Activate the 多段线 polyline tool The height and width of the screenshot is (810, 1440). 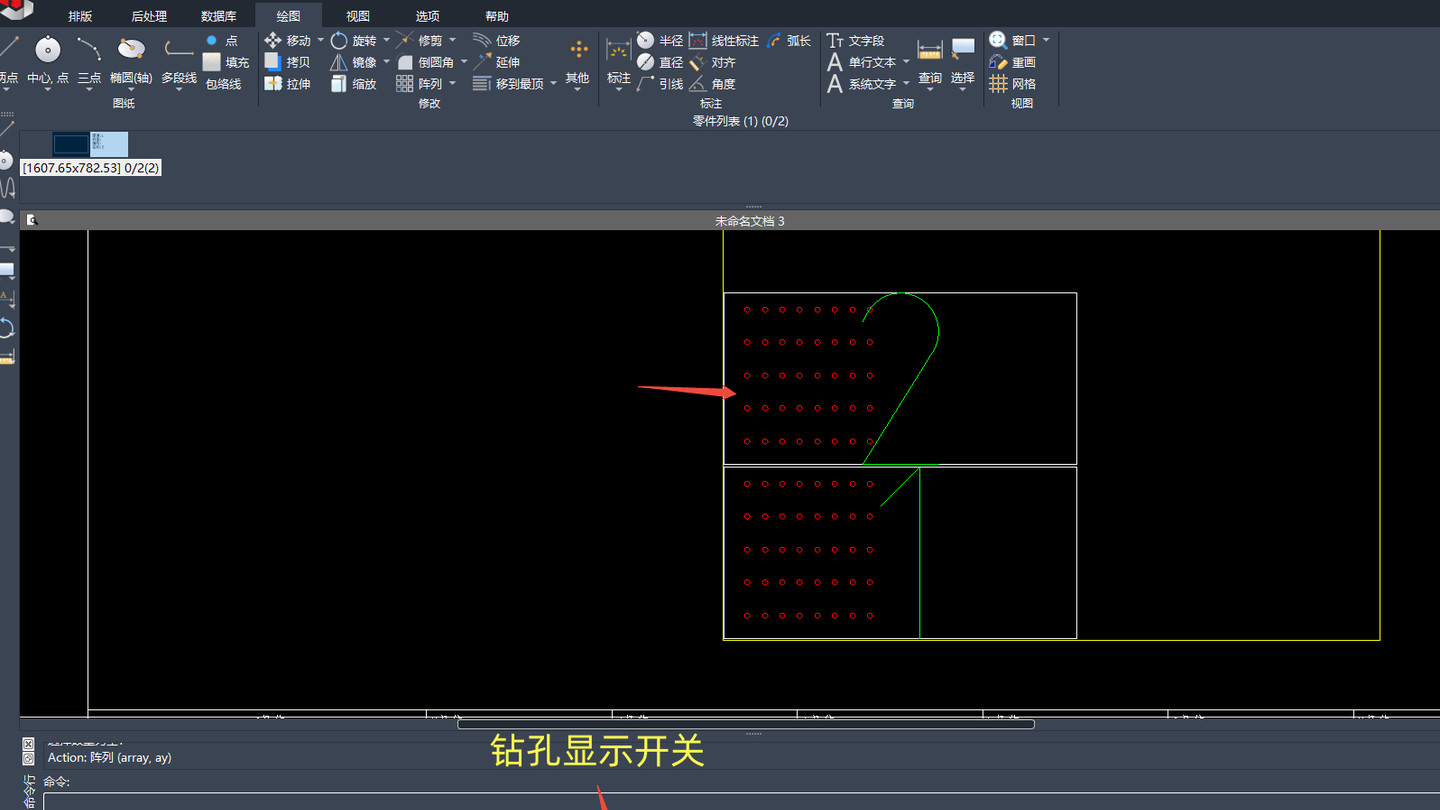coord(179,60)
